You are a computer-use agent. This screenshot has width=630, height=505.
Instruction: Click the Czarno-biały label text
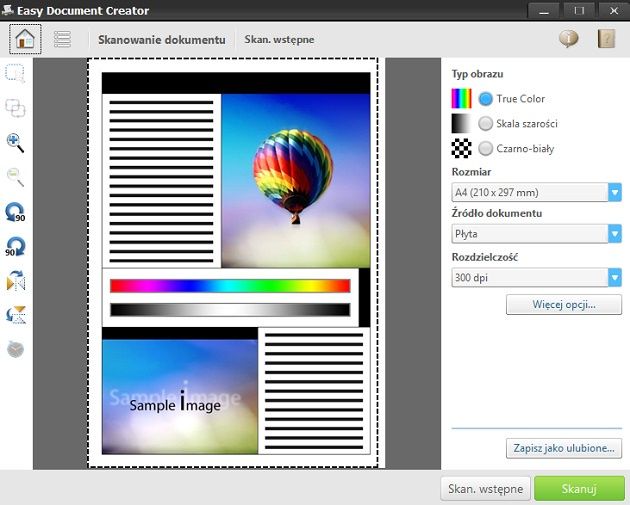click(525, 149)
